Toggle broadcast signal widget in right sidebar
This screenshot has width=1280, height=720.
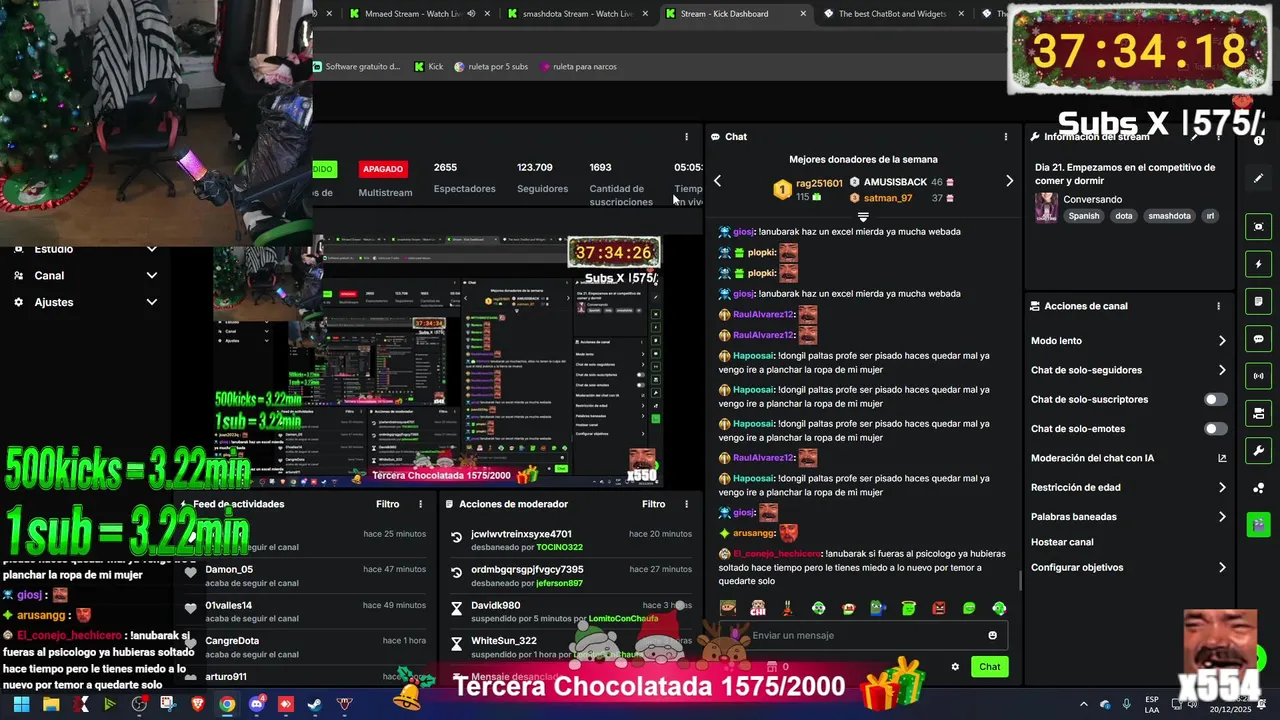click(1259, 376)
